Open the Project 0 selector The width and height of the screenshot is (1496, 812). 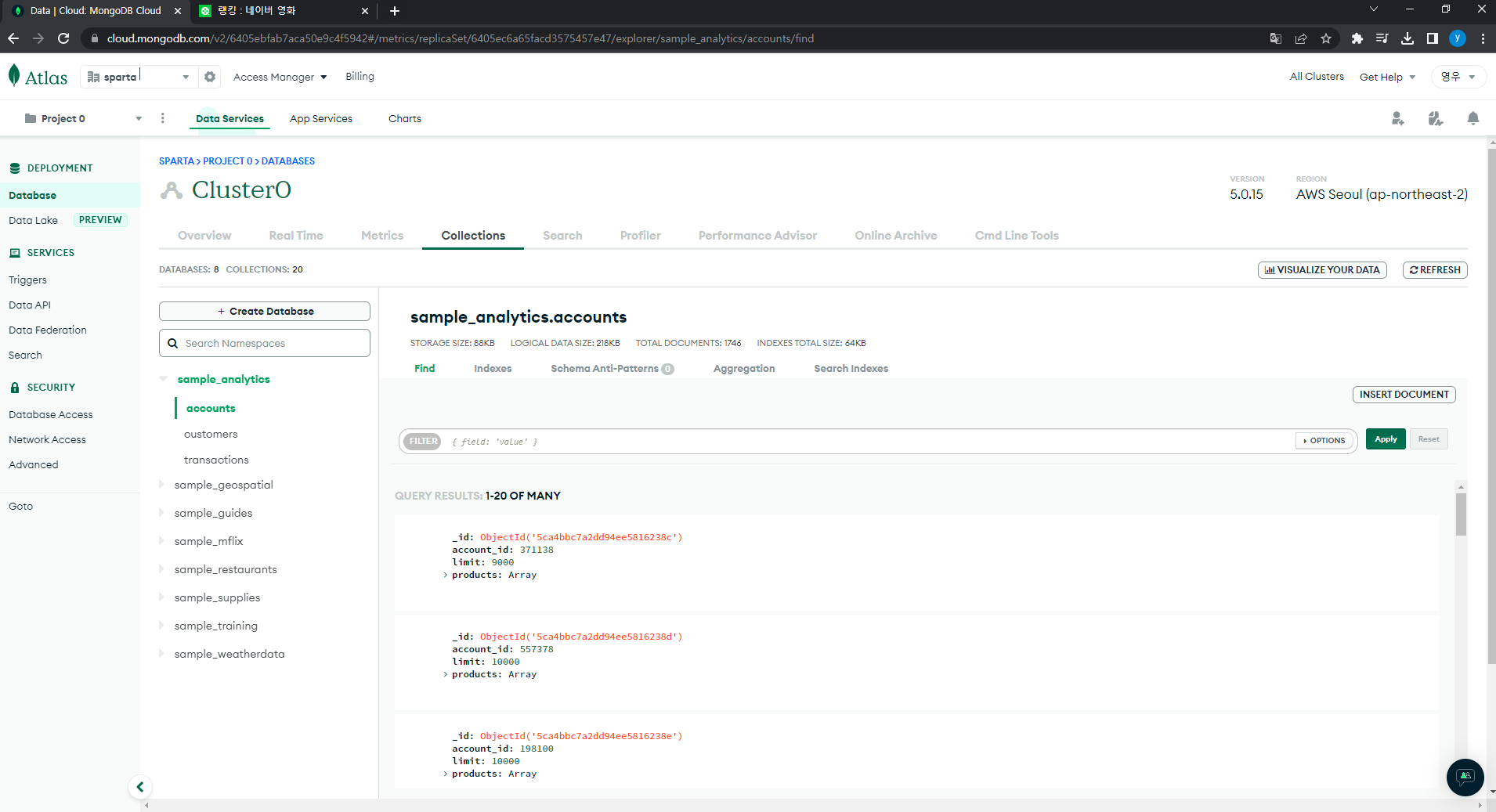[x=83, y=118]
